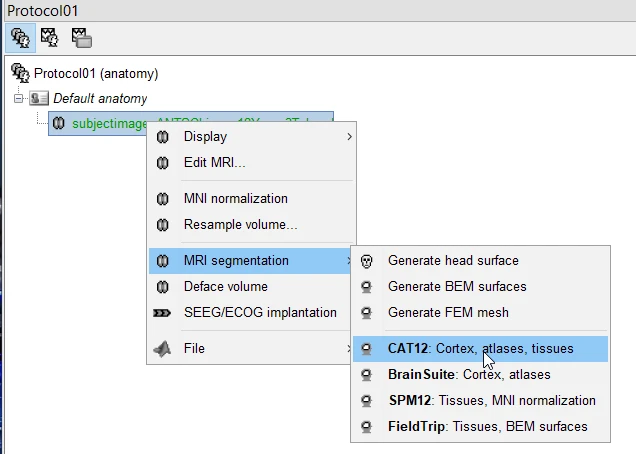
Task: Select Deface volume menu item
Action: pyautogui.click(x=225, y=286)
